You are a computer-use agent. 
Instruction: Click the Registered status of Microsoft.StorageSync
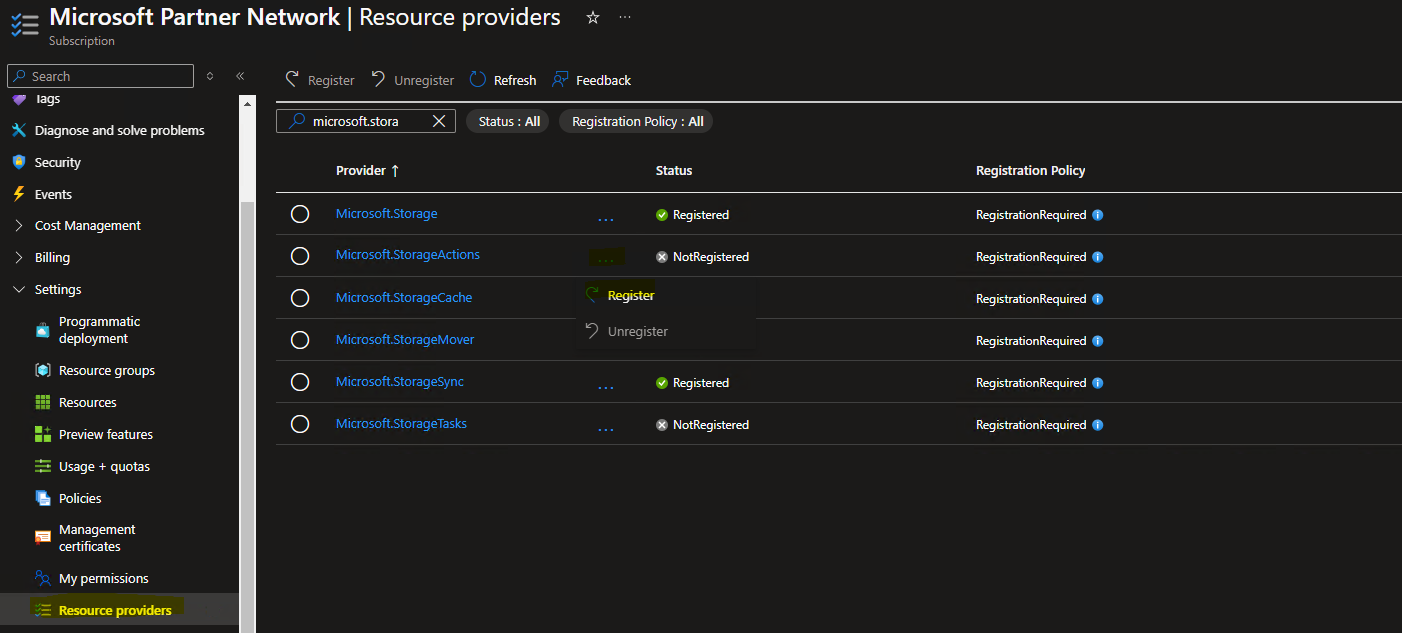pyautogui.click(x=692, y=383)
